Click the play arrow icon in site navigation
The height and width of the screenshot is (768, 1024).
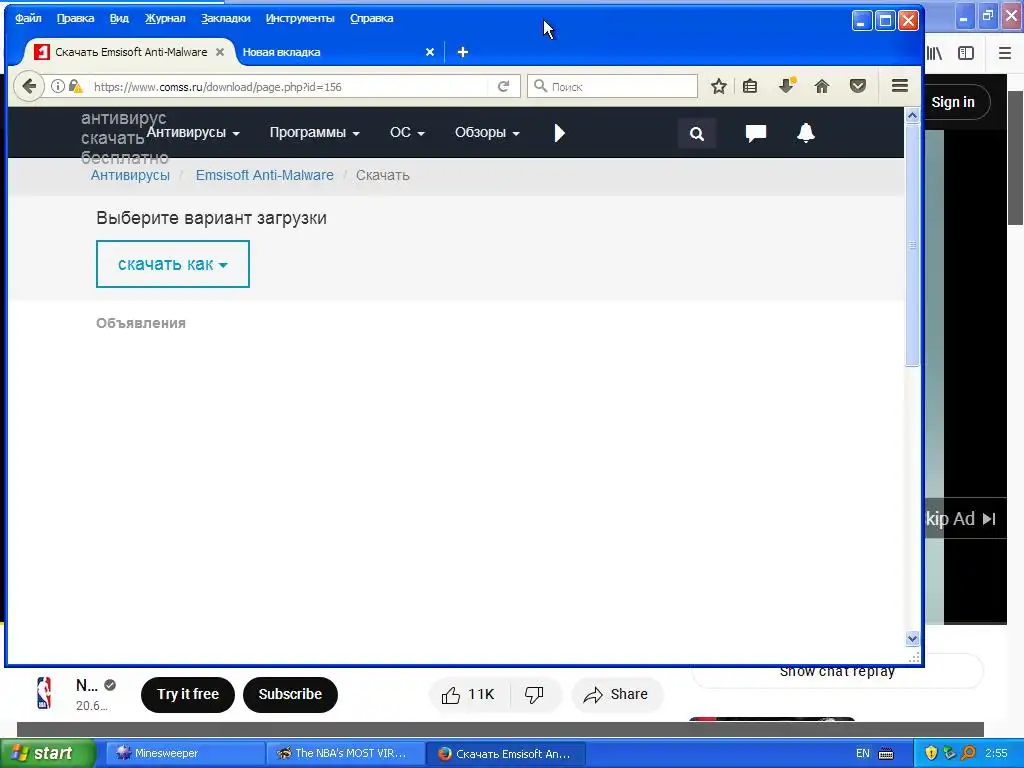[559, 133]
